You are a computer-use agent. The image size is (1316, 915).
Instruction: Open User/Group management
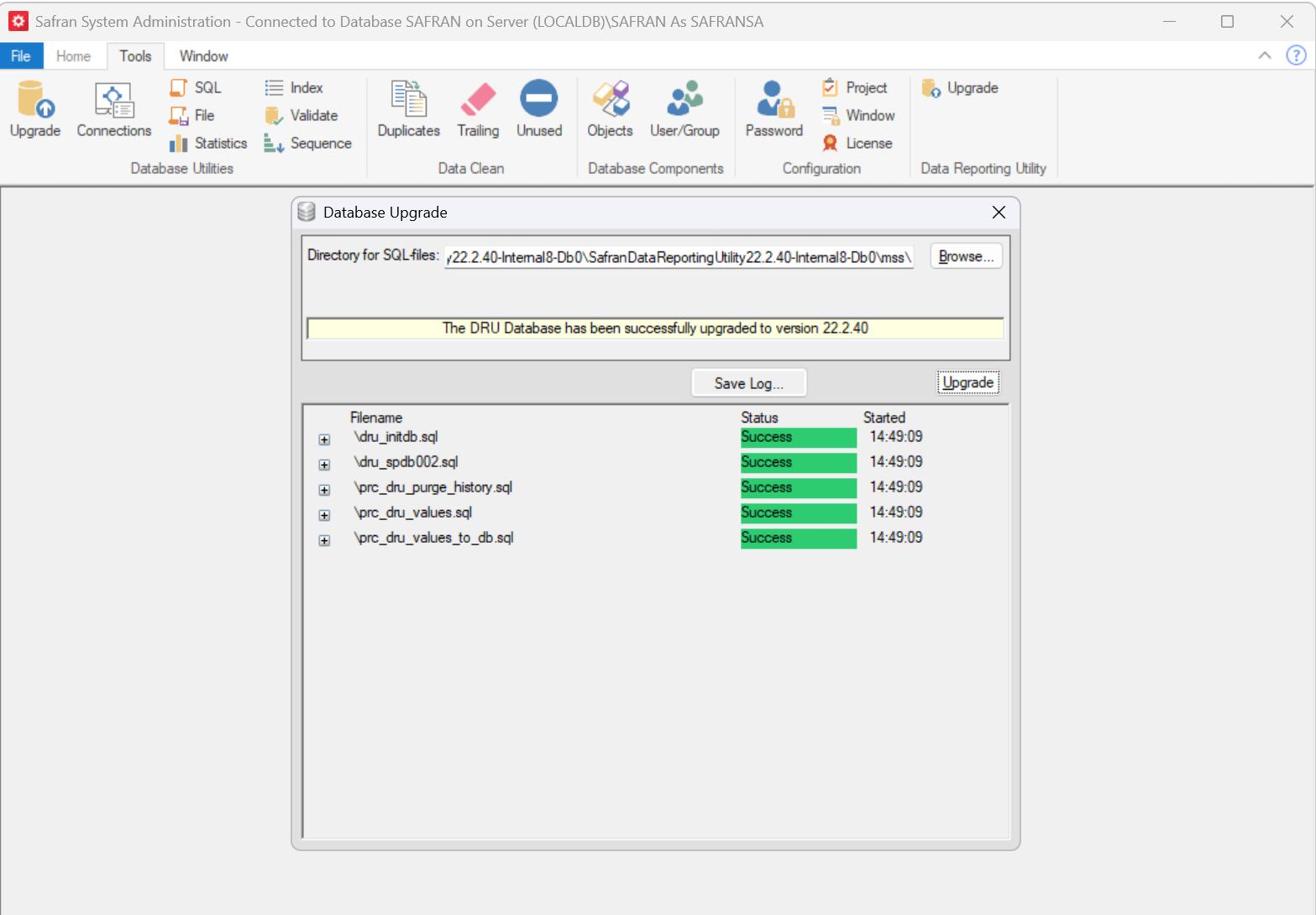click(684, 109)
